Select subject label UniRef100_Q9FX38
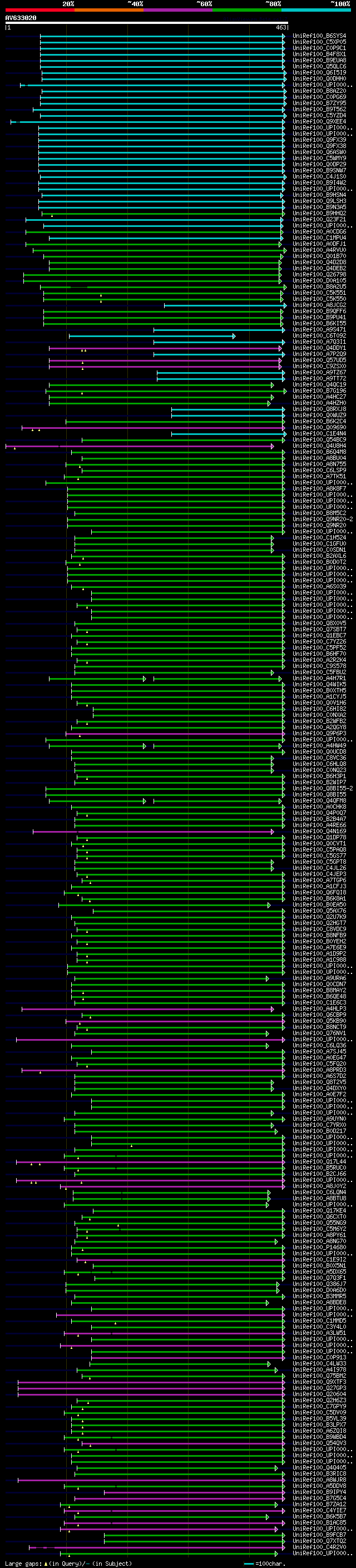Screen dimensions: 356x1568 click(x=319, y=146)
